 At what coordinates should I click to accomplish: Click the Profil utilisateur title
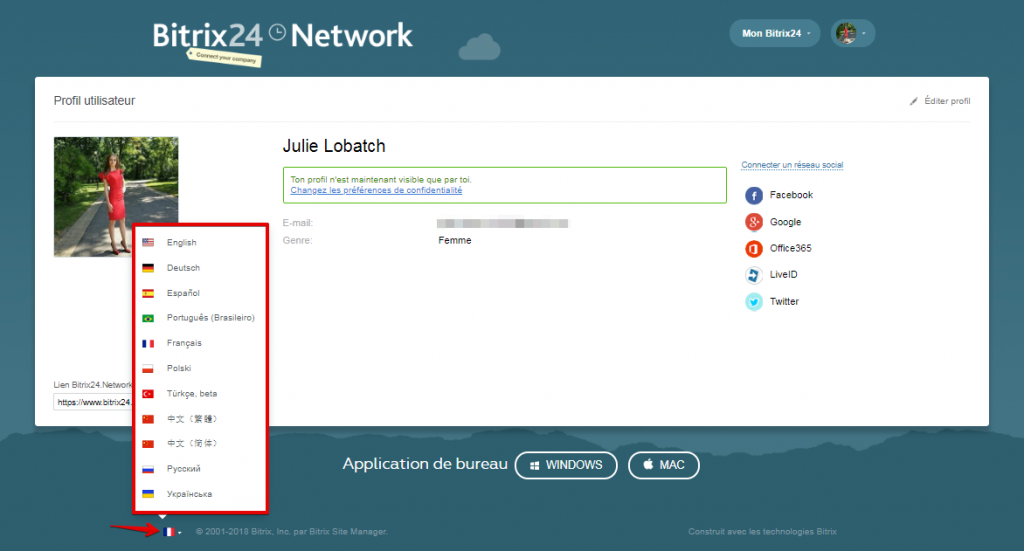coord(94,101)
